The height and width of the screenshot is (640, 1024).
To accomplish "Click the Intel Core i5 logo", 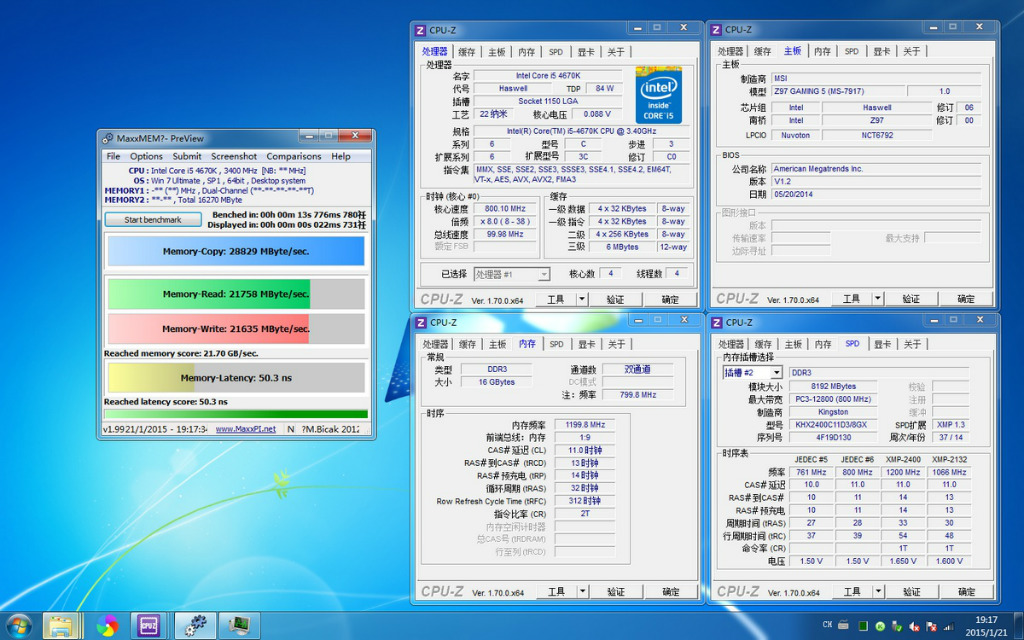I will [x=659, y=95].
